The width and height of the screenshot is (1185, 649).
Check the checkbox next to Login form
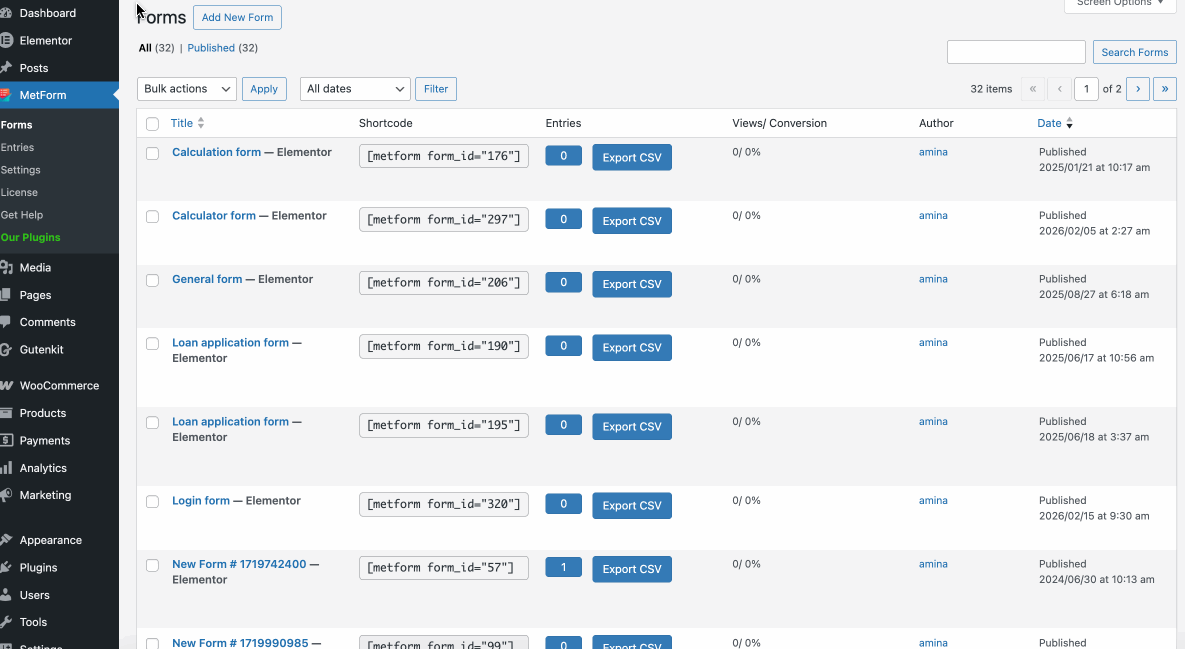[152, 501]
